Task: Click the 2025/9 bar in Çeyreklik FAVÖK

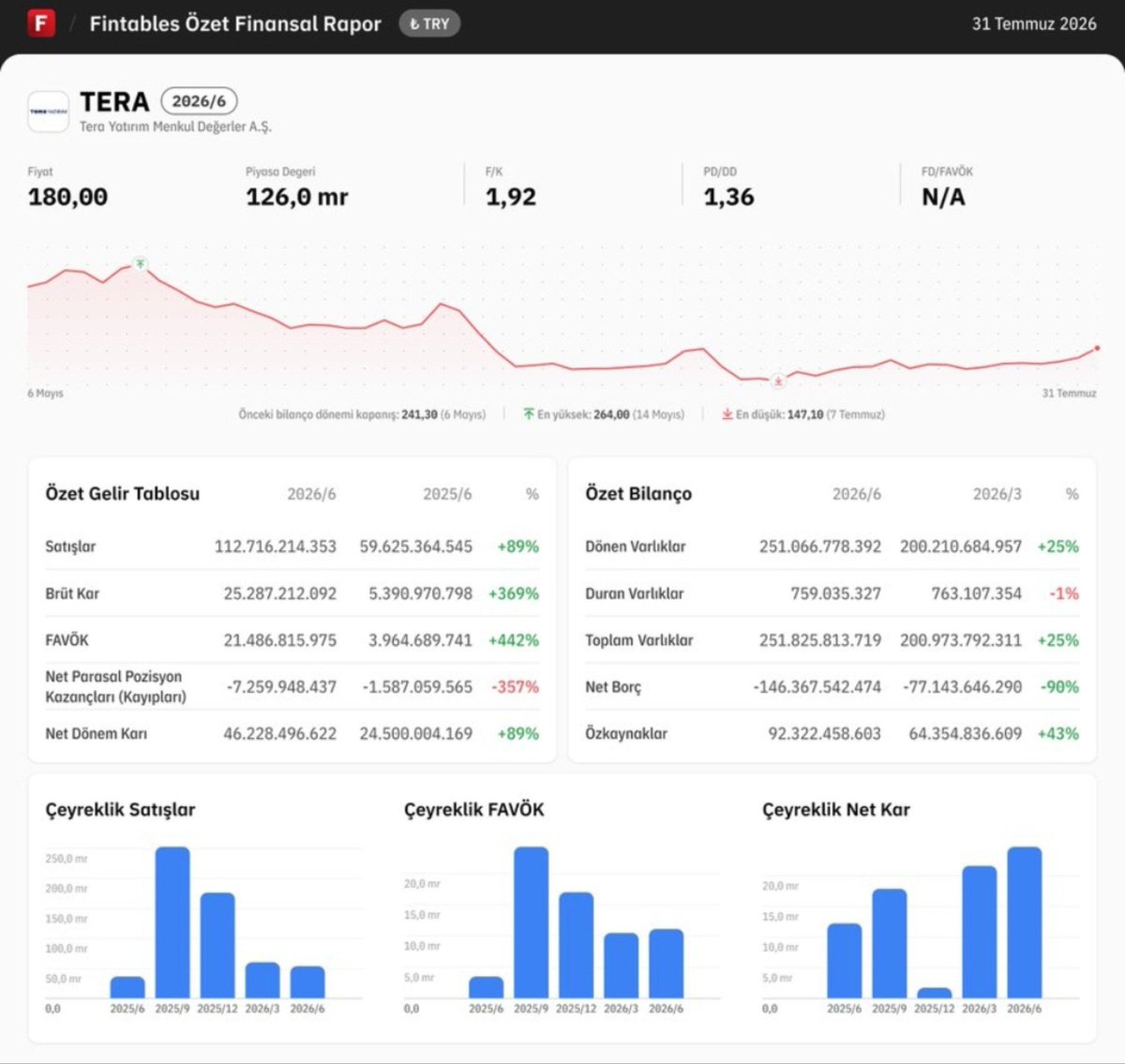Action: point(532,922)
